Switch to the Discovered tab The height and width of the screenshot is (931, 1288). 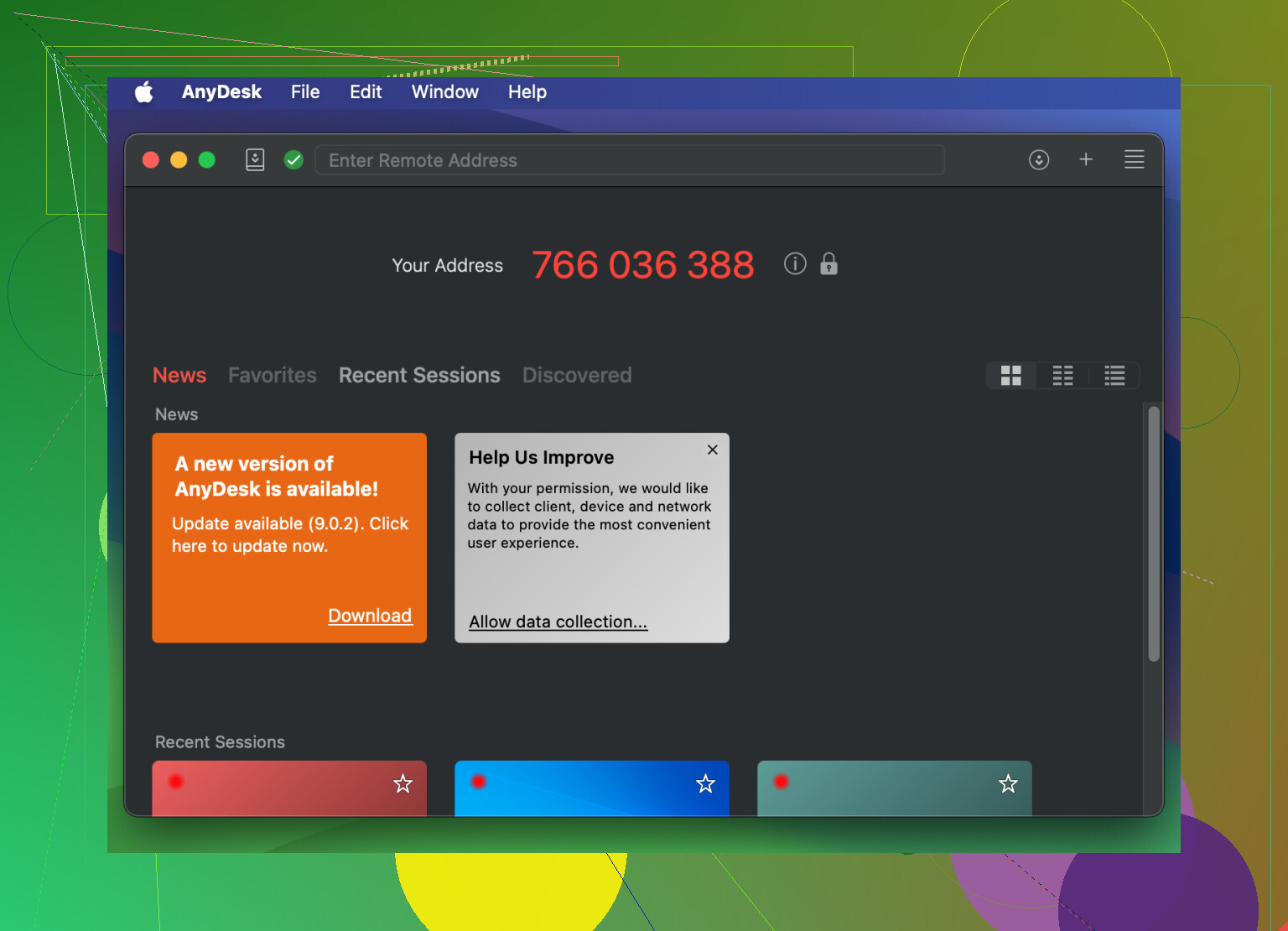pyautogui.click(x=577, y=375)
